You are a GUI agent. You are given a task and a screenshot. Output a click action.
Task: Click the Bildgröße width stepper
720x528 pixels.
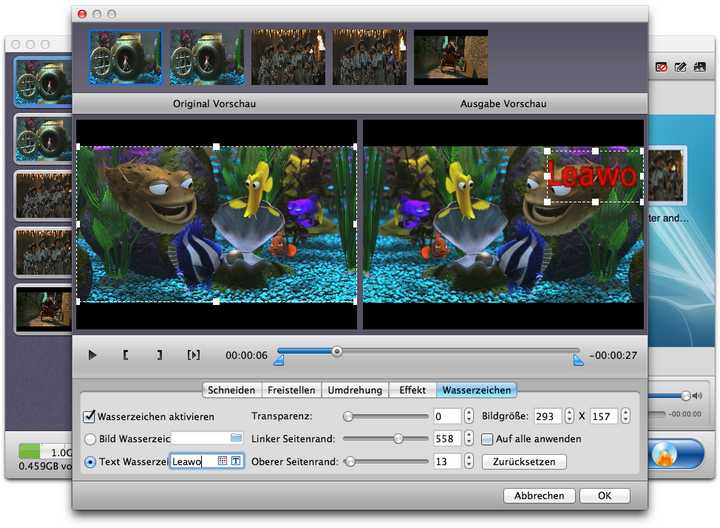click(x=569, y=416)
